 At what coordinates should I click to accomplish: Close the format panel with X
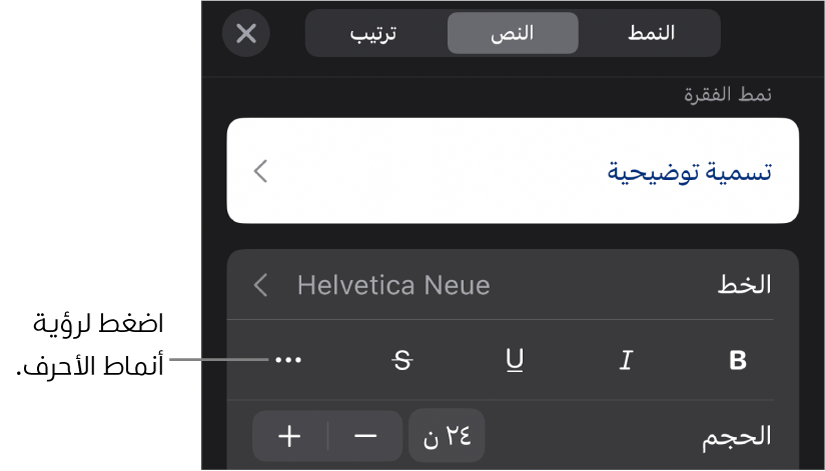[x=246, y=34]
